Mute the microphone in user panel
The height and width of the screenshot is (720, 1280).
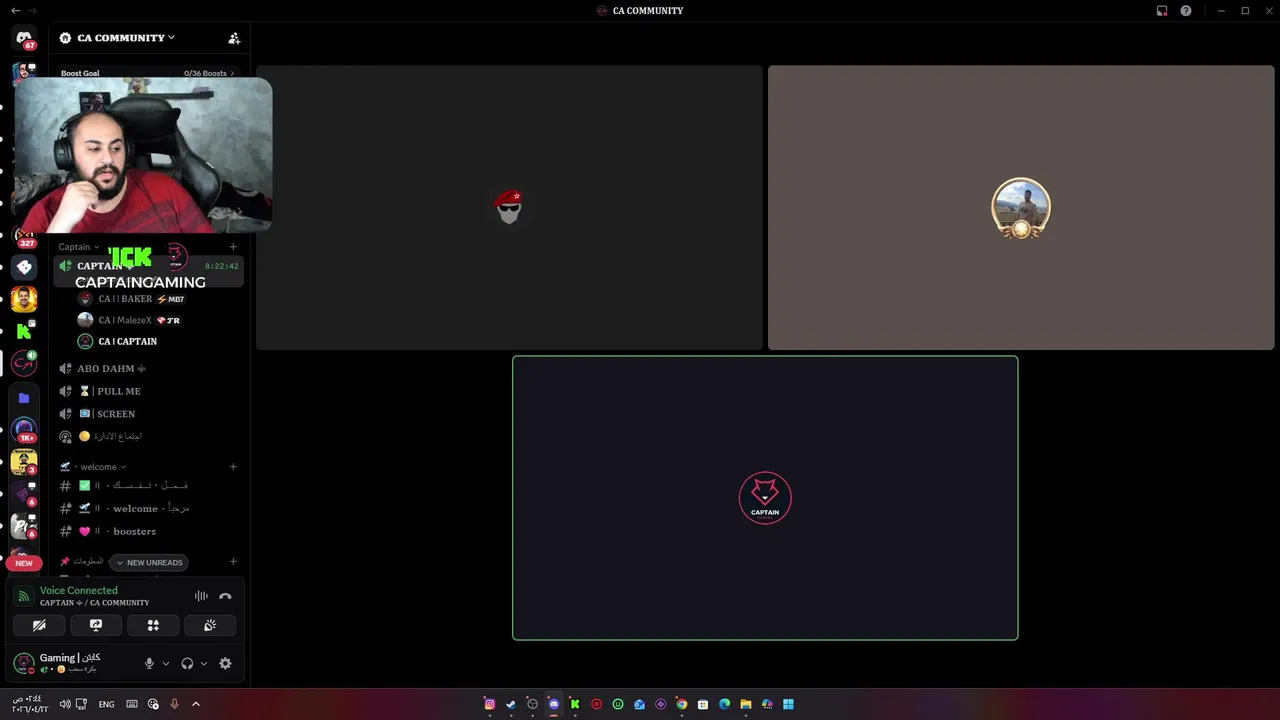click(149, 663)
